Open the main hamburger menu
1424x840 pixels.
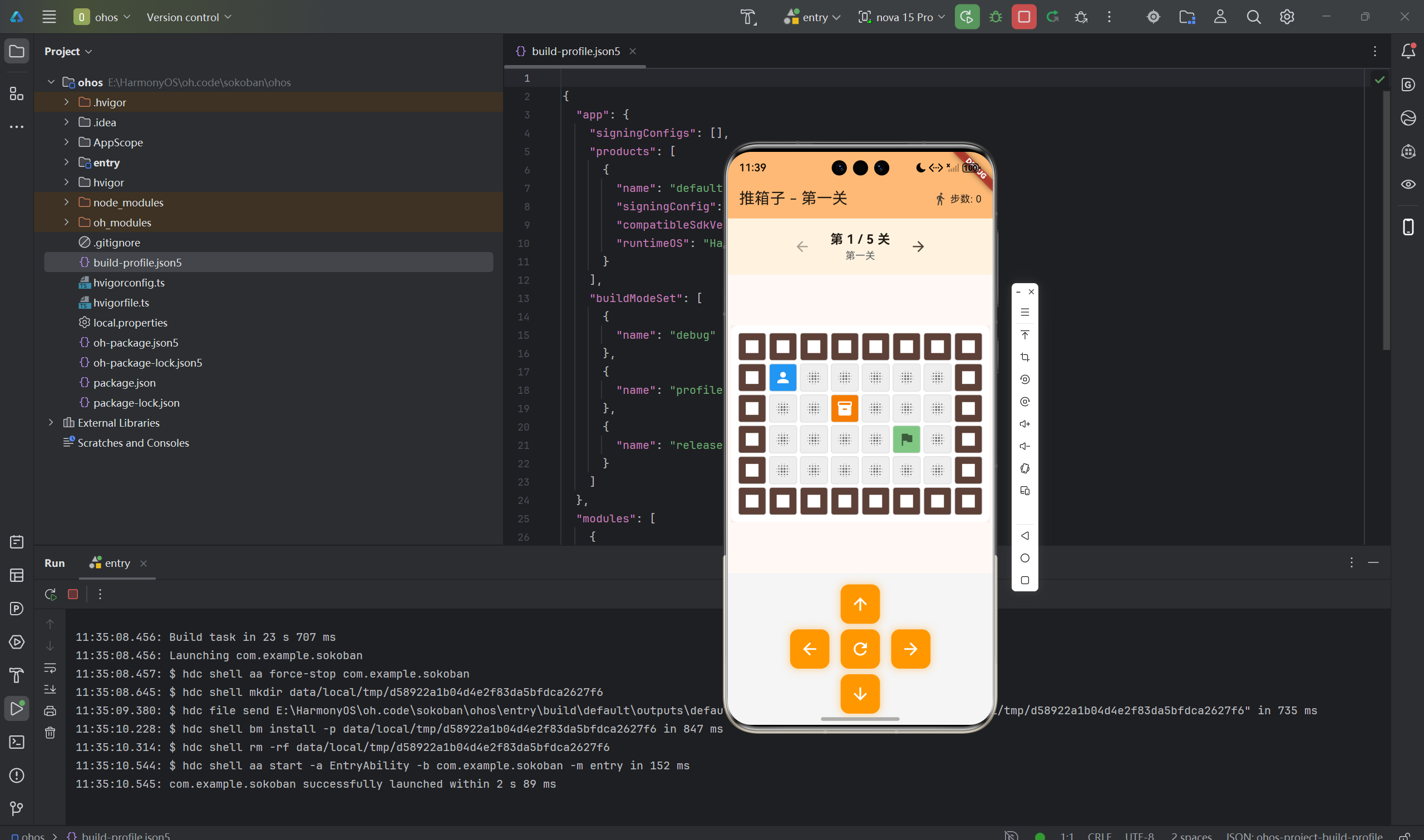point(50,17)
